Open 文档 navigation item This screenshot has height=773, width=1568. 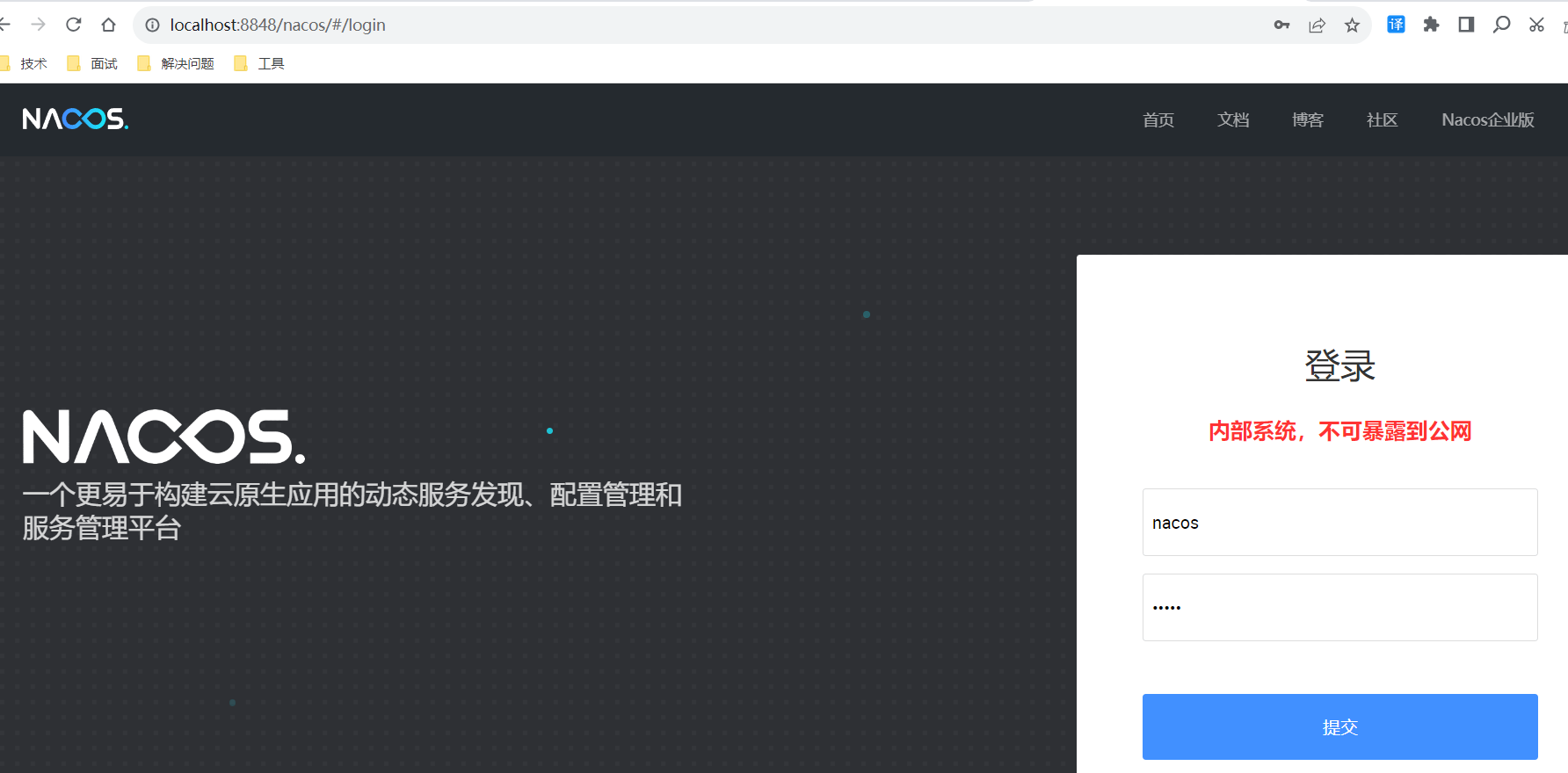(x=1233, y=119)
